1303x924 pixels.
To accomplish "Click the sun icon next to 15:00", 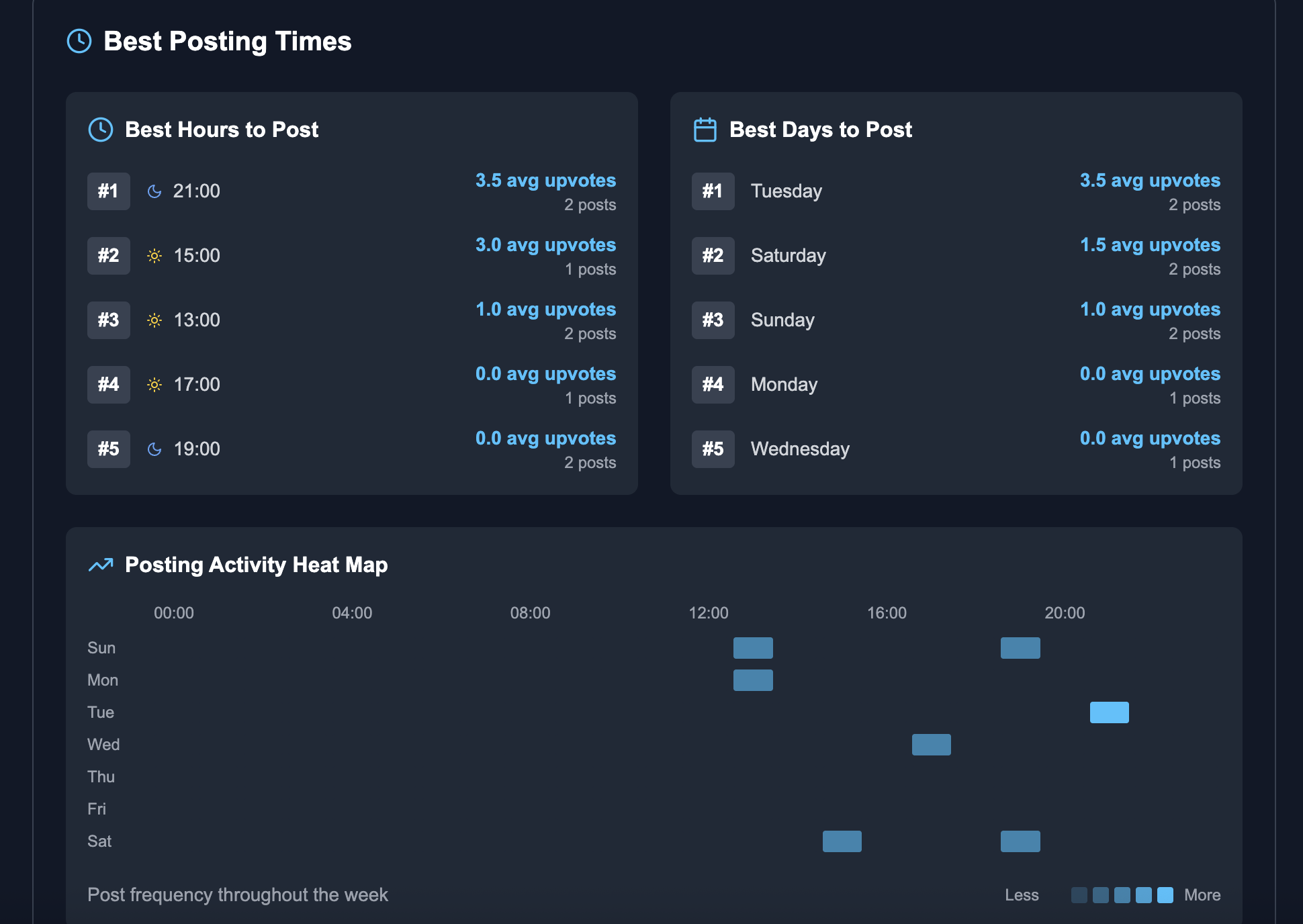I will [x=154, y=256].
